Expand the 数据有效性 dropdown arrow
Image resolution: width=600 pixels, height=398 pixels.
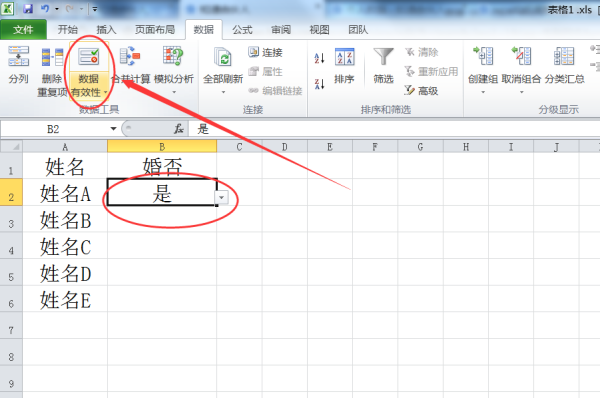(106, 92)
